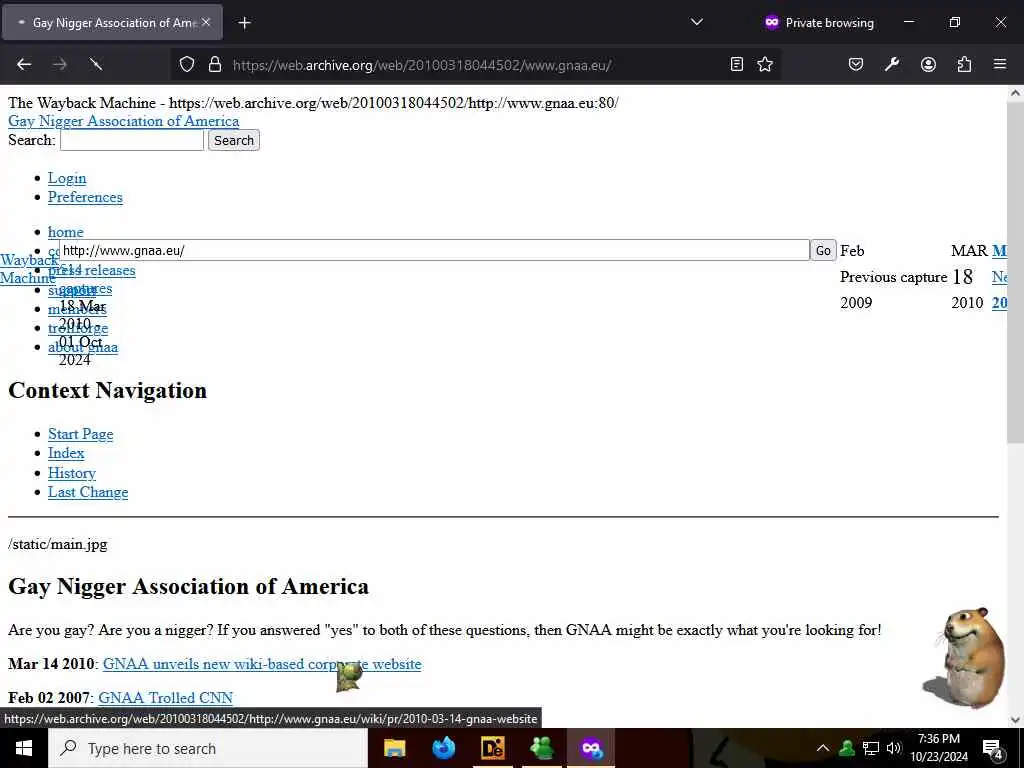Open developer tools wrench icon
Screen dimensions: 1024x768
point(892,64)
